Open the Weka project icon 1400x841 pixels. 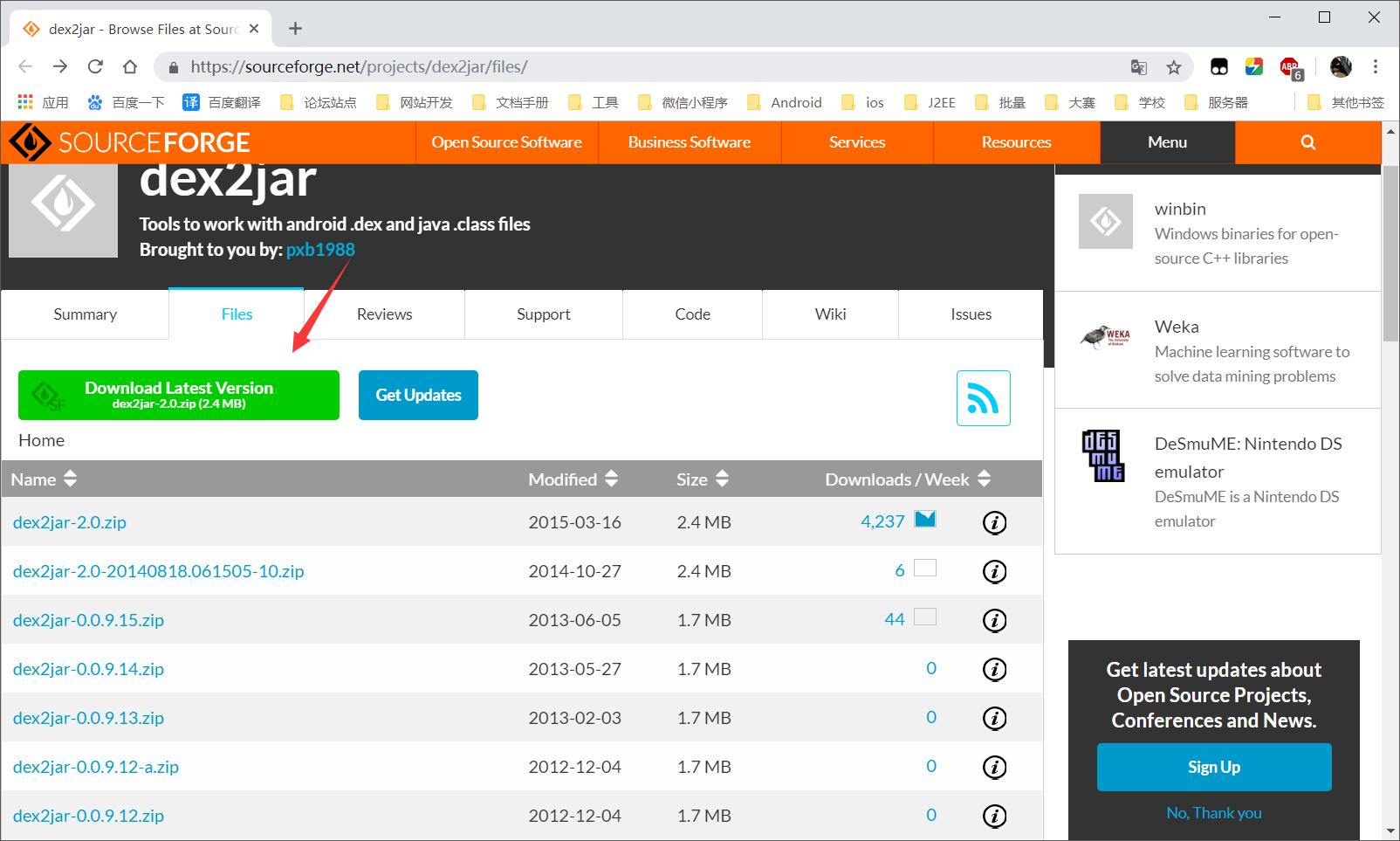pyautogui.click(x=1105, y=336)
